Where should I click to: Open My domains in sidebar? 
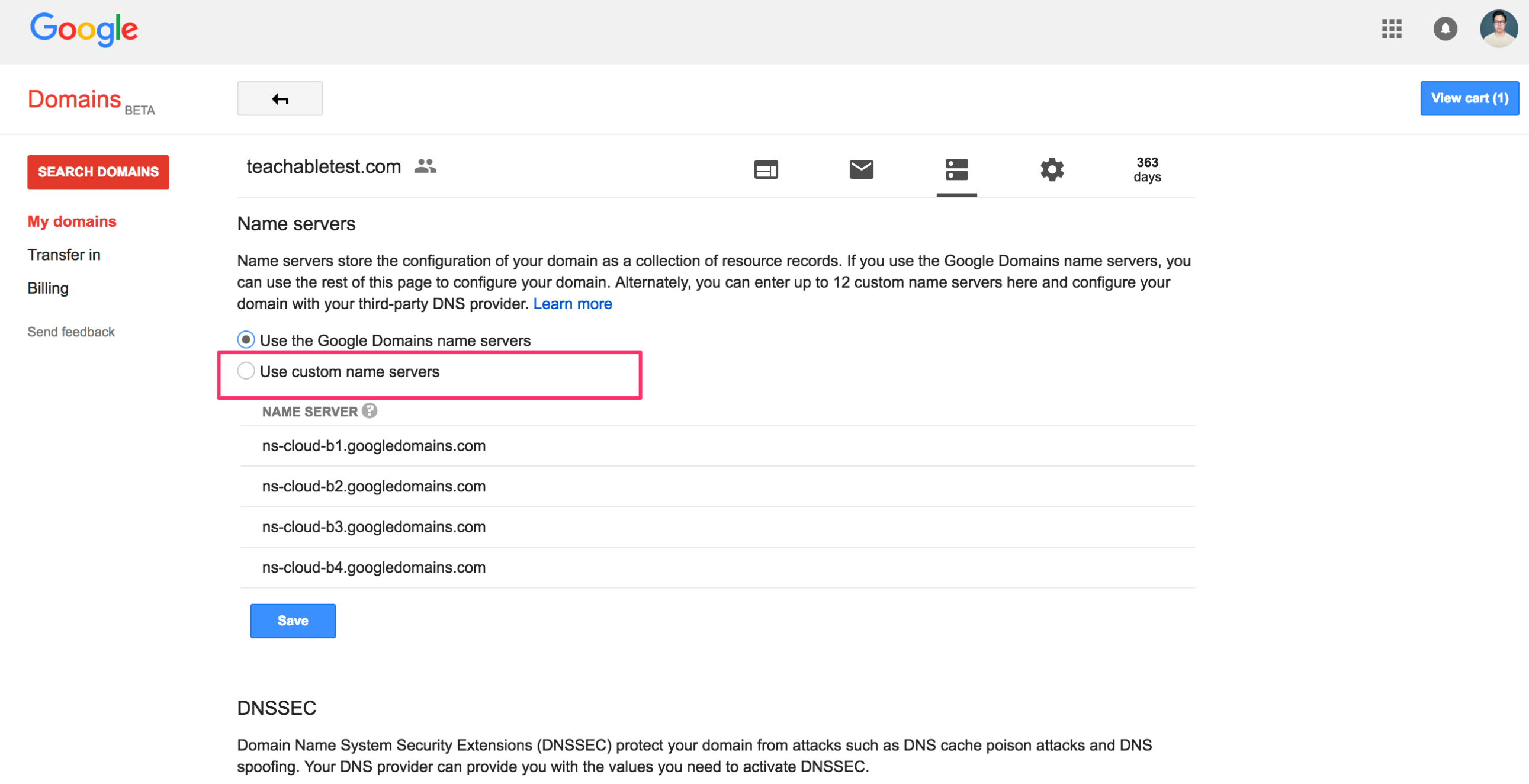click(x=72, y=221)
